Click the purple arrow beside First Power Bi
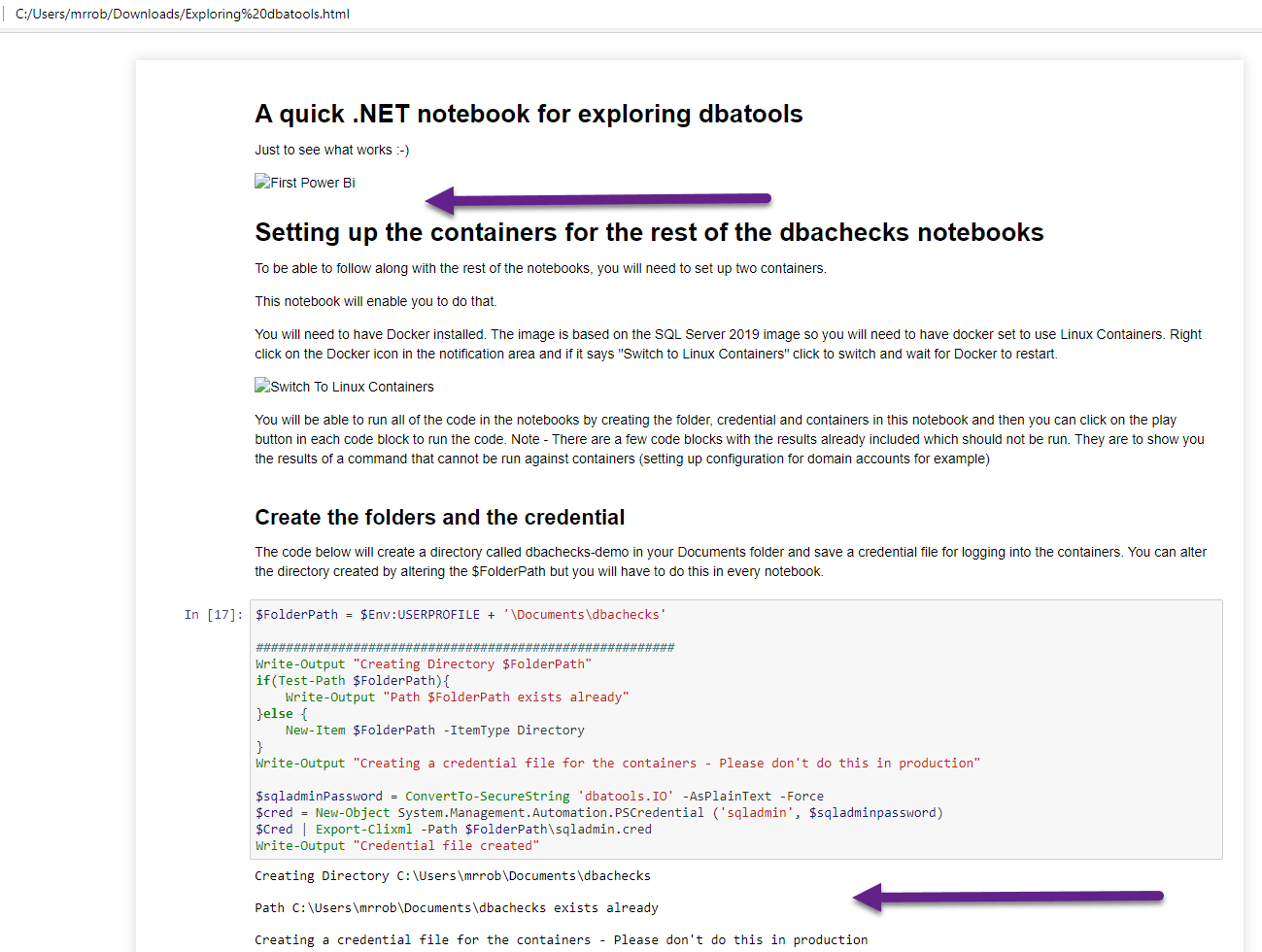This screenshot has width=1262, height=952. pos(597,199)
